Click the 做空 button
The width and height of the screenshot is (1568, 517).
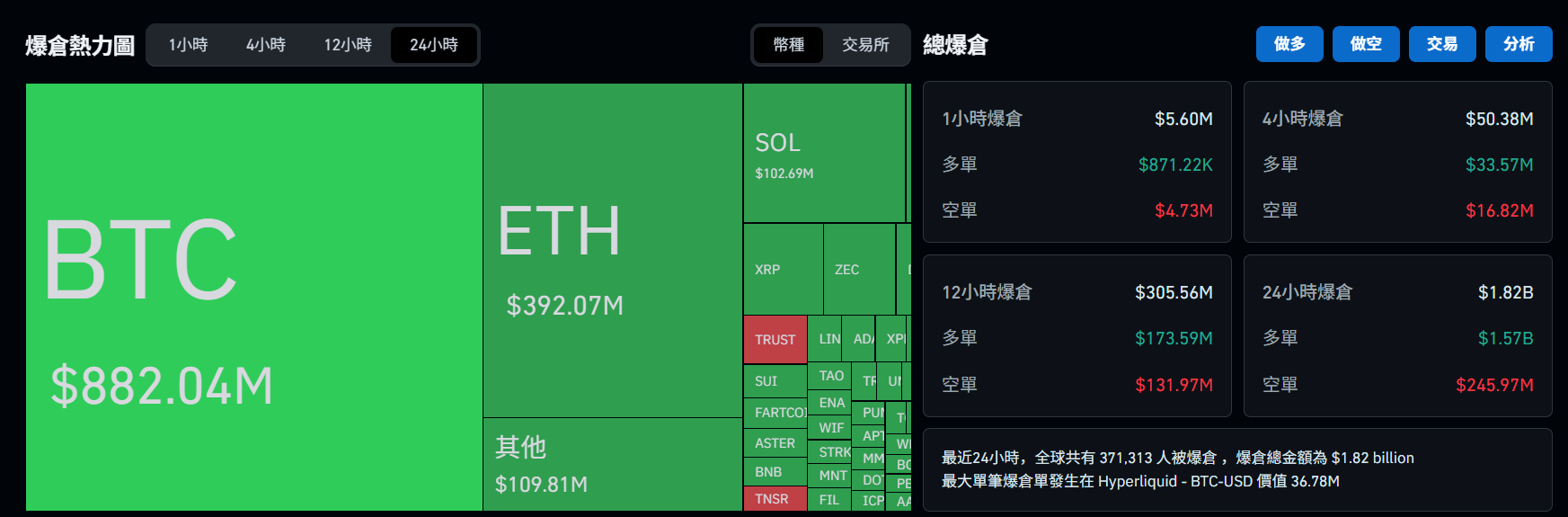click(x=1365, y=44)
